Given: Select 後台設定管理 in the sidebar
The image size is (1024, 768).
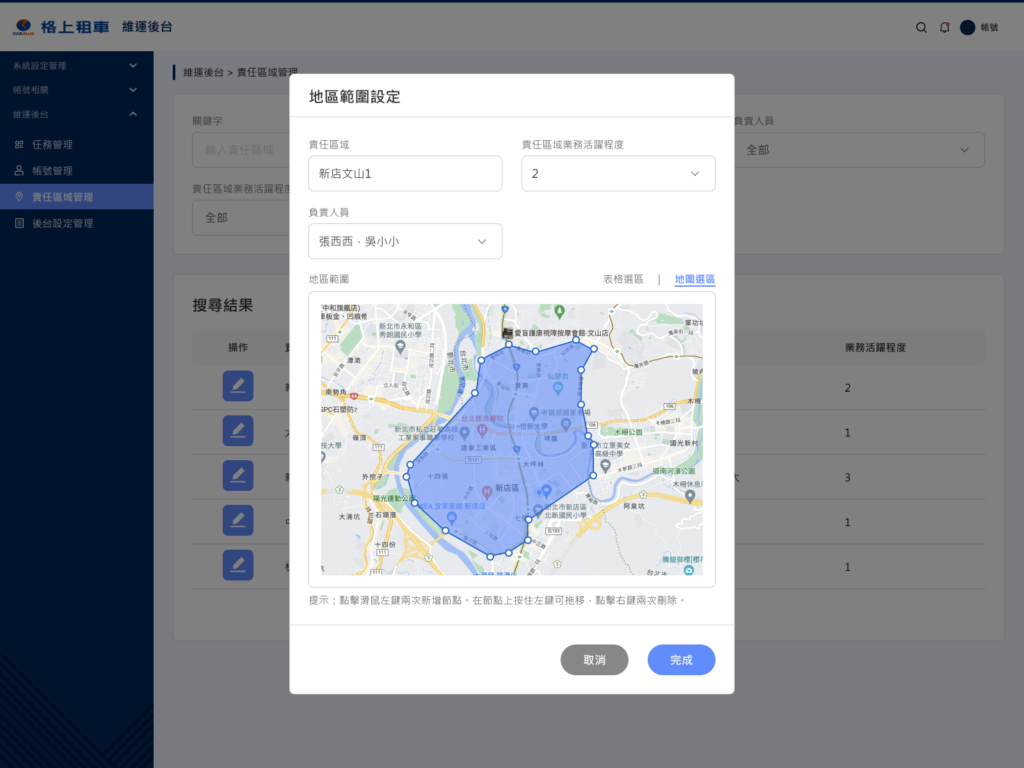Looking at the screenshot, I should coord(62,223).
